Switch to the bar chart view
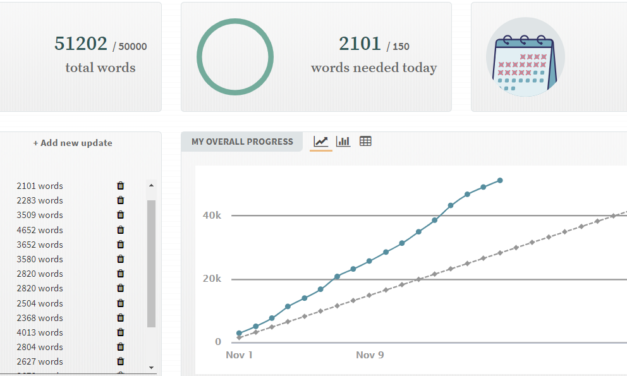 click(343, 142)
